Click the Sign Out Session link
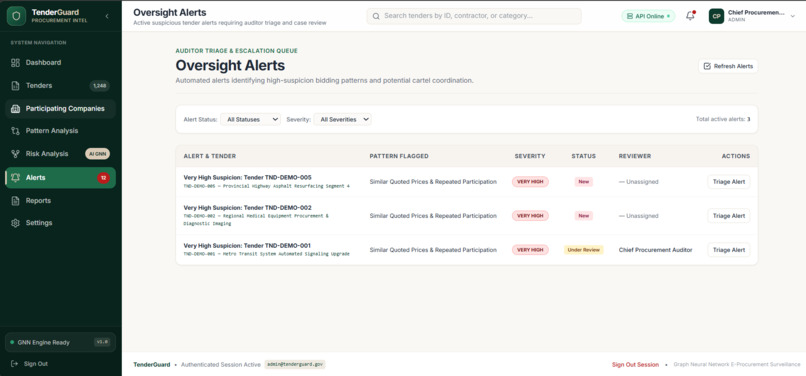 tap(635, 365)
